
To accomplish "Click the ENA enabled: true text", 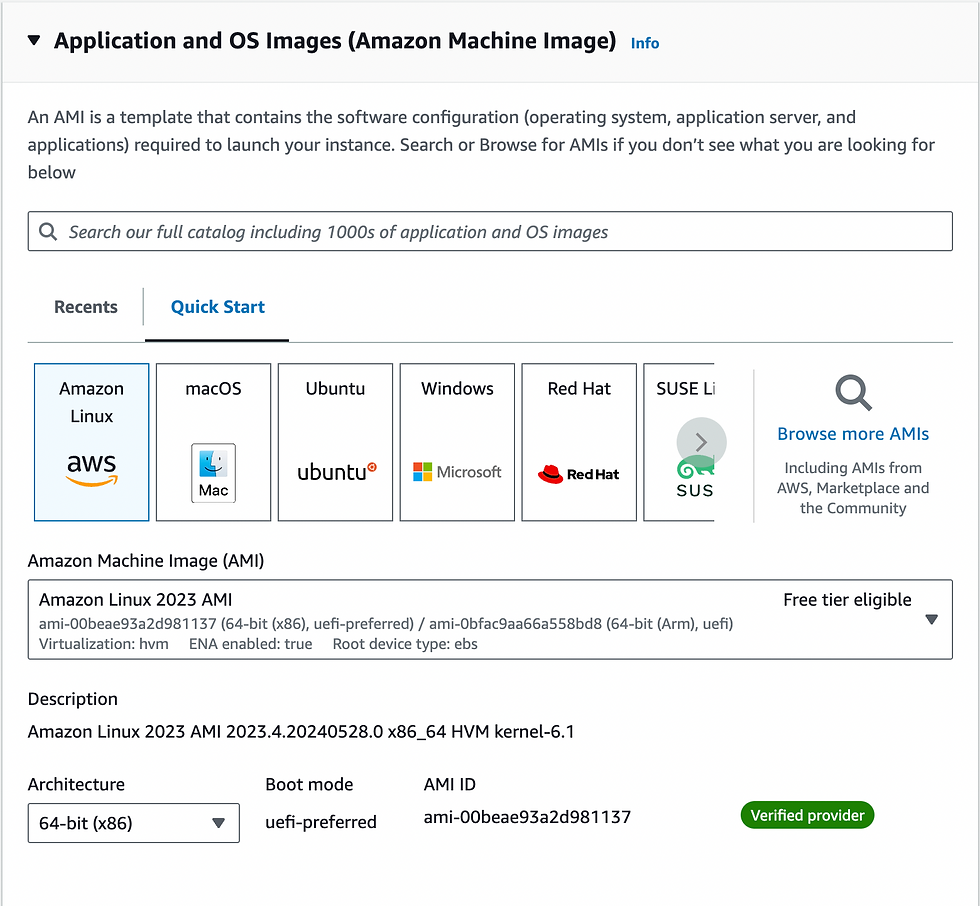I will [x=251, y=644].
